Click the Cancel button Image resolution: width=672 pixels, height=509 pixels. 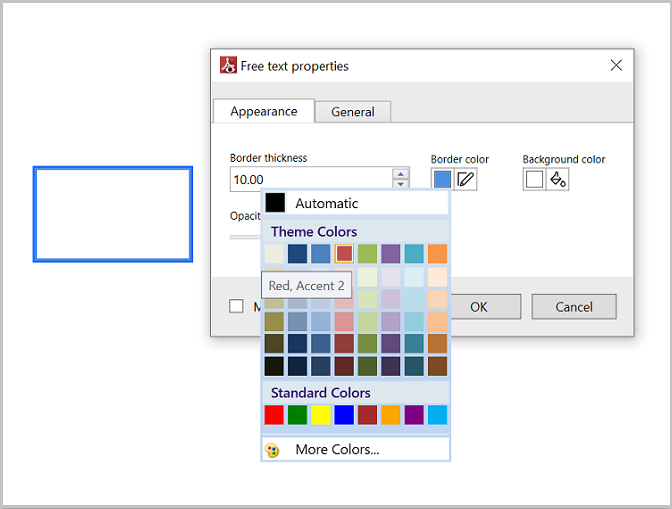point(573,306)
